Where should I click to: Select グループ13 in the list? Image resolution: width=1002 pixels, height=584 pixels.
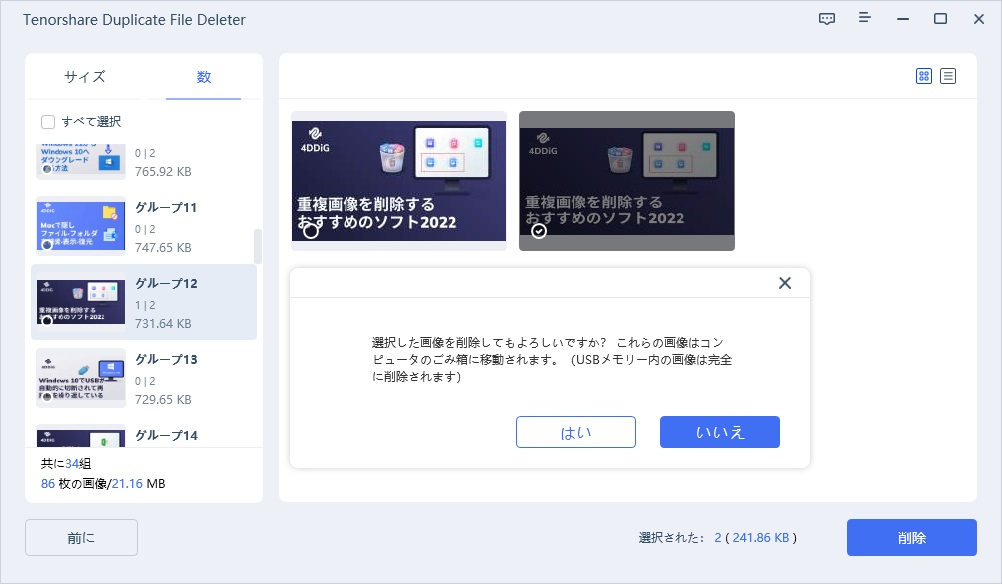point(144,378)
